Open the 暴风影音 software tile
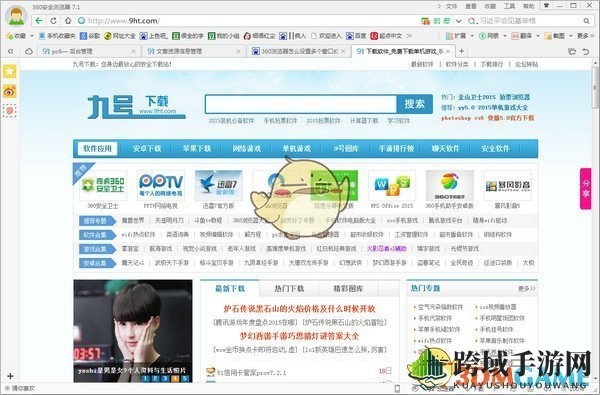Image resolution: width=600 pixels, height=395 pixels. 507,189
